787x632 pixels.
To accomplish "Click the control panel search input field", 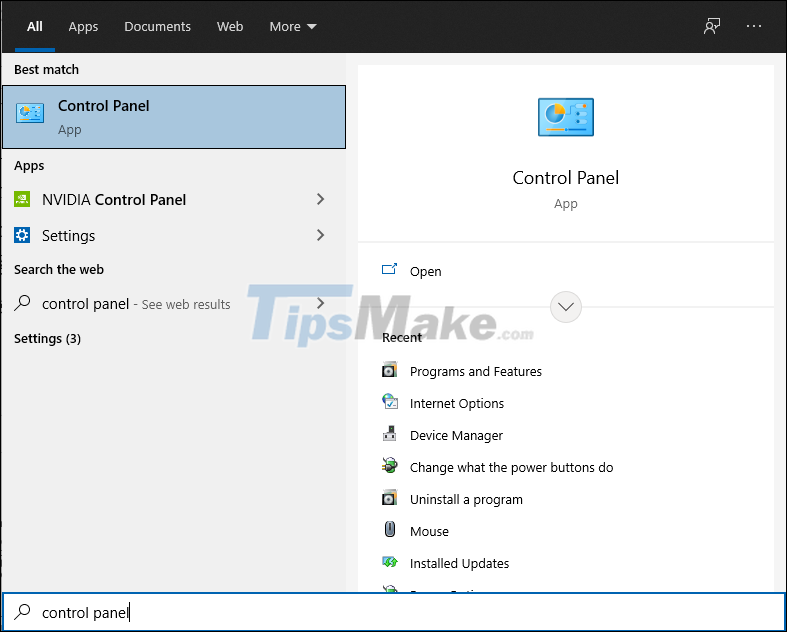I will tap(394, 611).
